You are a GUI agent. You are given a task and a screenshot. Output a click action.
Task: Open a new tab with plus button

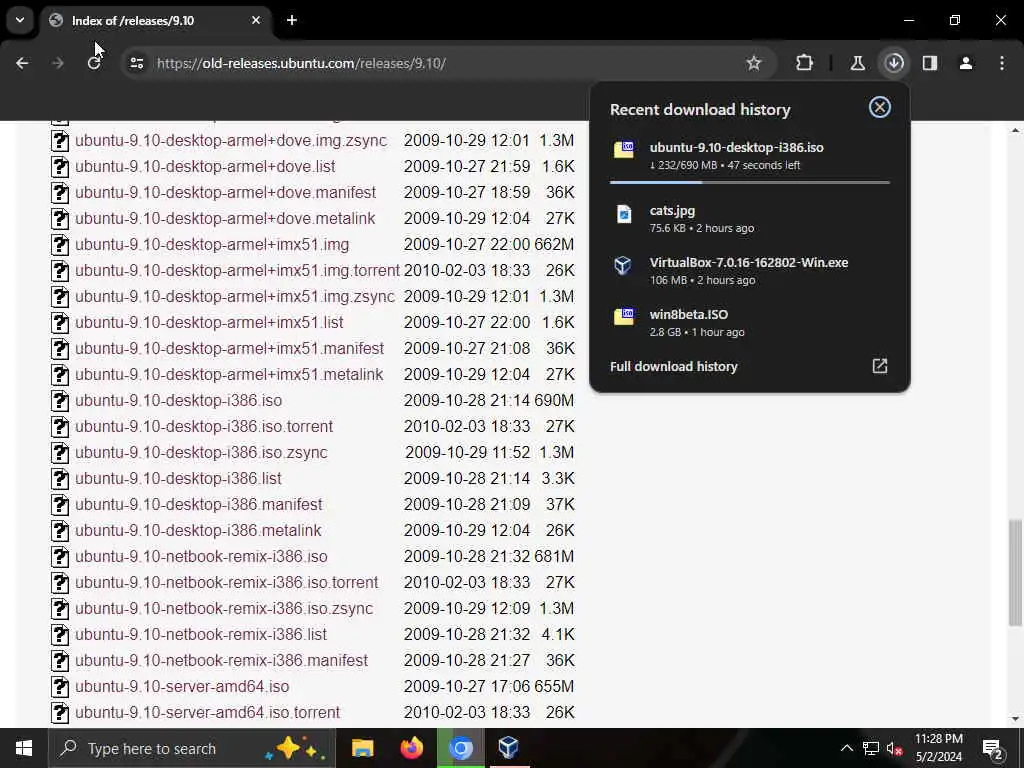coord(292,20)
